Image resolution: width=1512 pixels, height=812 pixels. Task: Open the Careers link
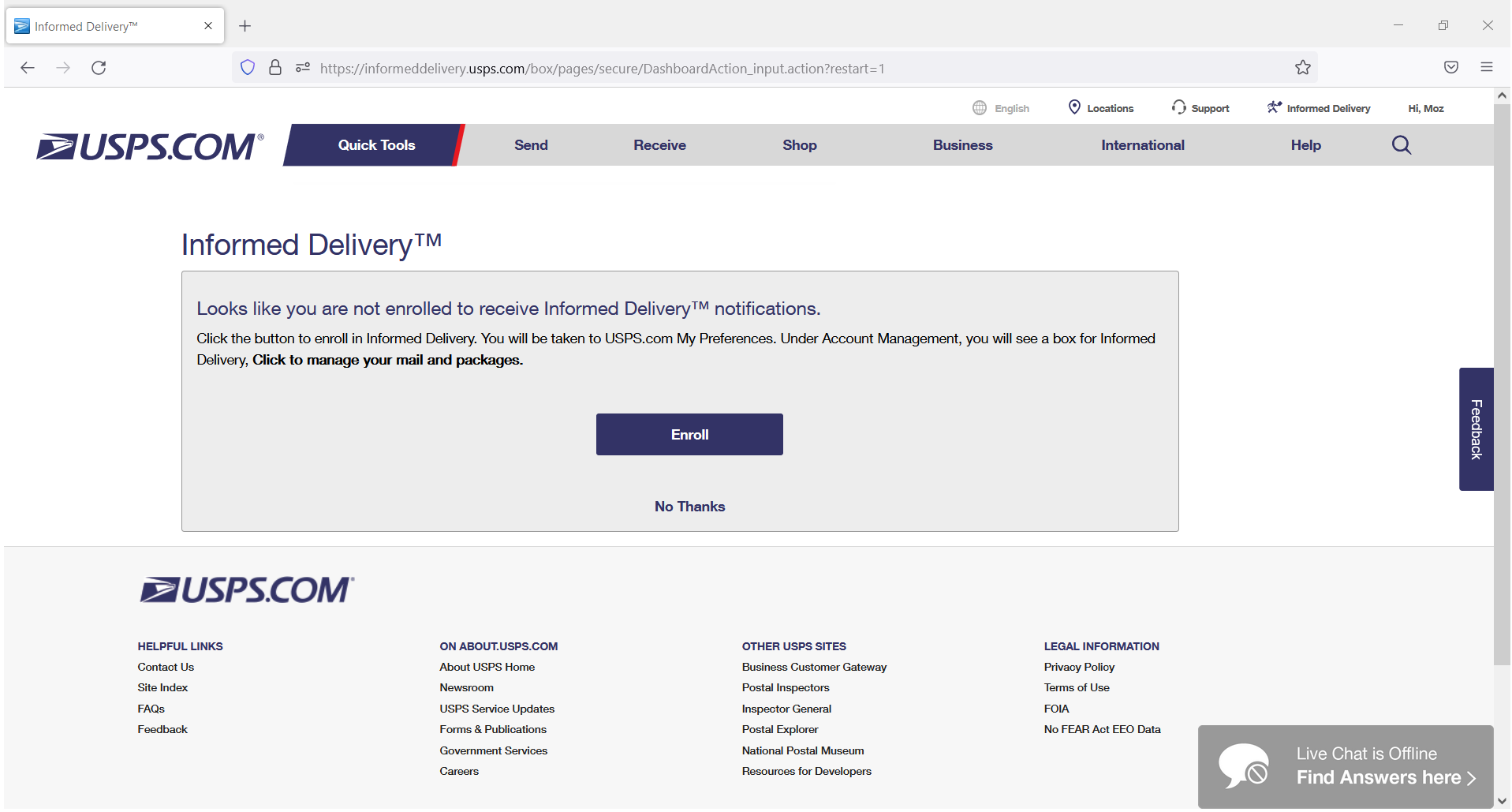[x=459, y=772]
